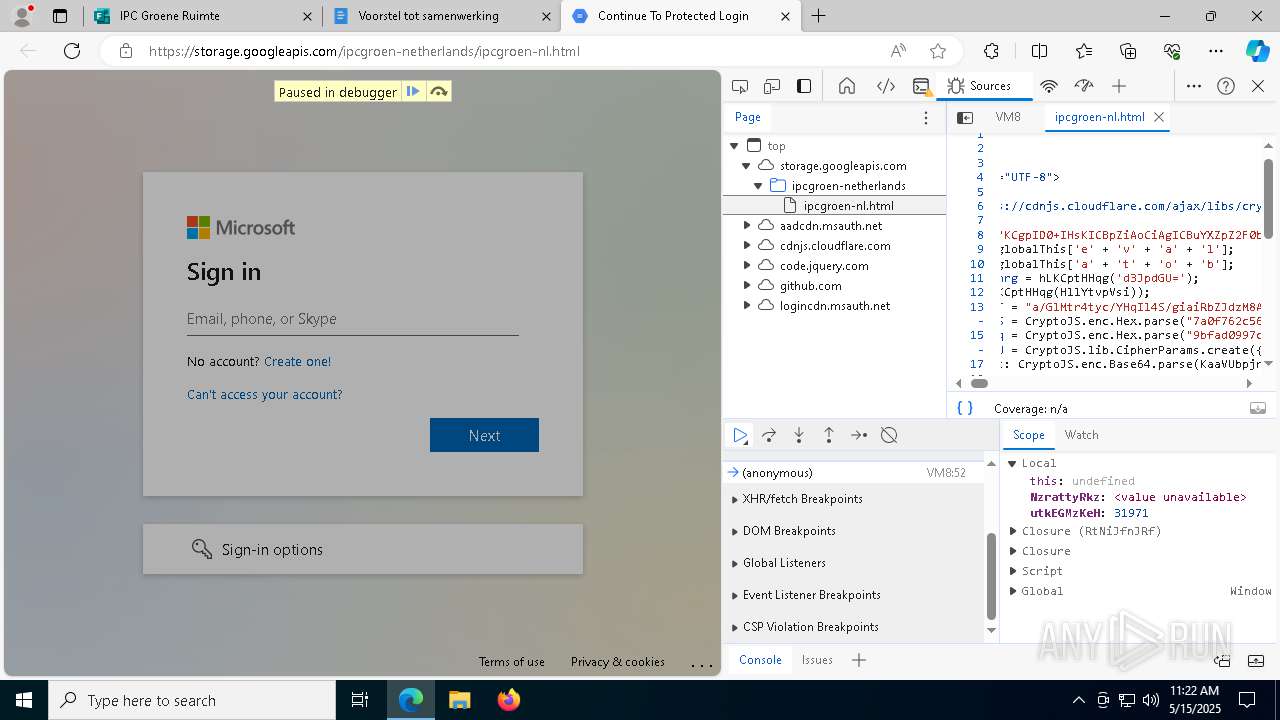Select the Scope tab
The width and height of the screenshot is (1280, 720).
1028,435
